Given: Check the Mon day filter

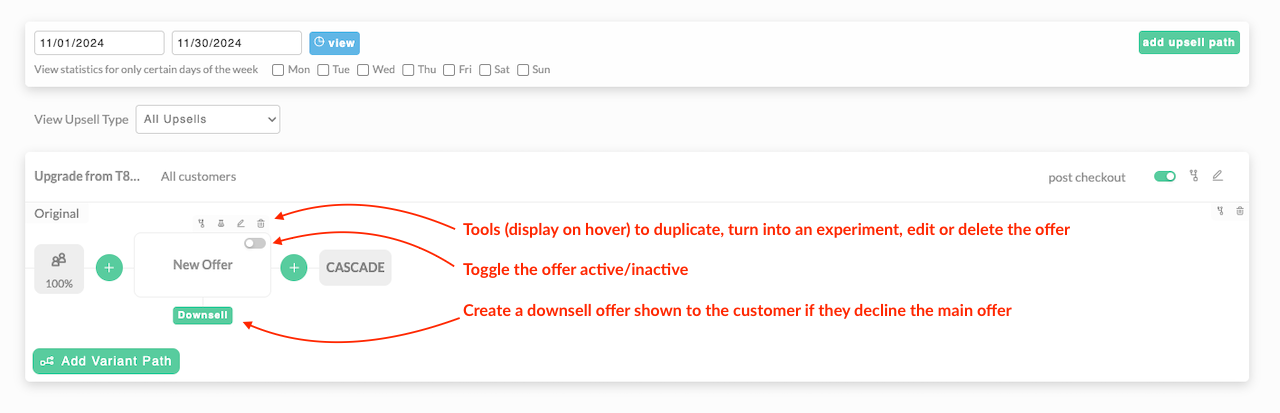Looking at the screenshot, I should tap(278, 70).
